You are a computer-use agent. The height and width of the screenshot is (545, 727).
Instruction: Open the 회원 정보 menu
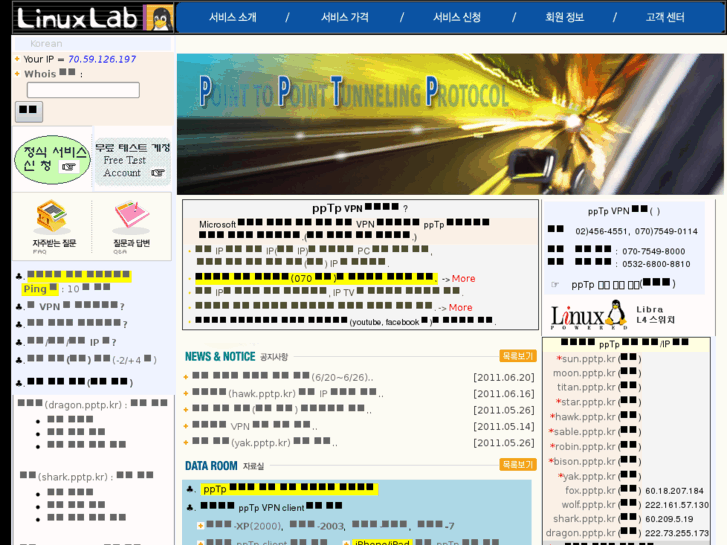pyautogui.click(x=564, y=18)
